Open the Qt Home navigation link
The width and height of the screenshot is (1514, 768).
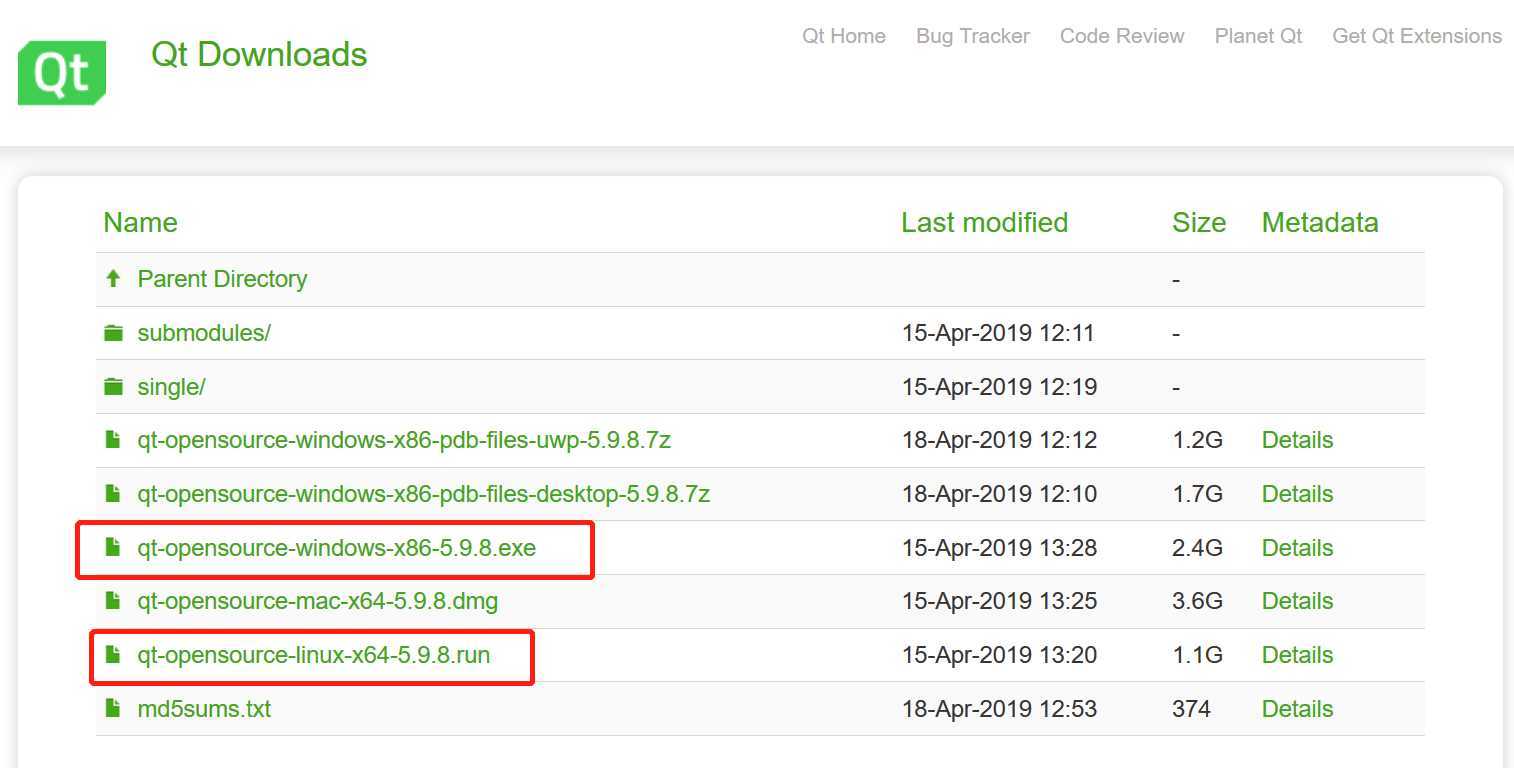click(844, 36)
